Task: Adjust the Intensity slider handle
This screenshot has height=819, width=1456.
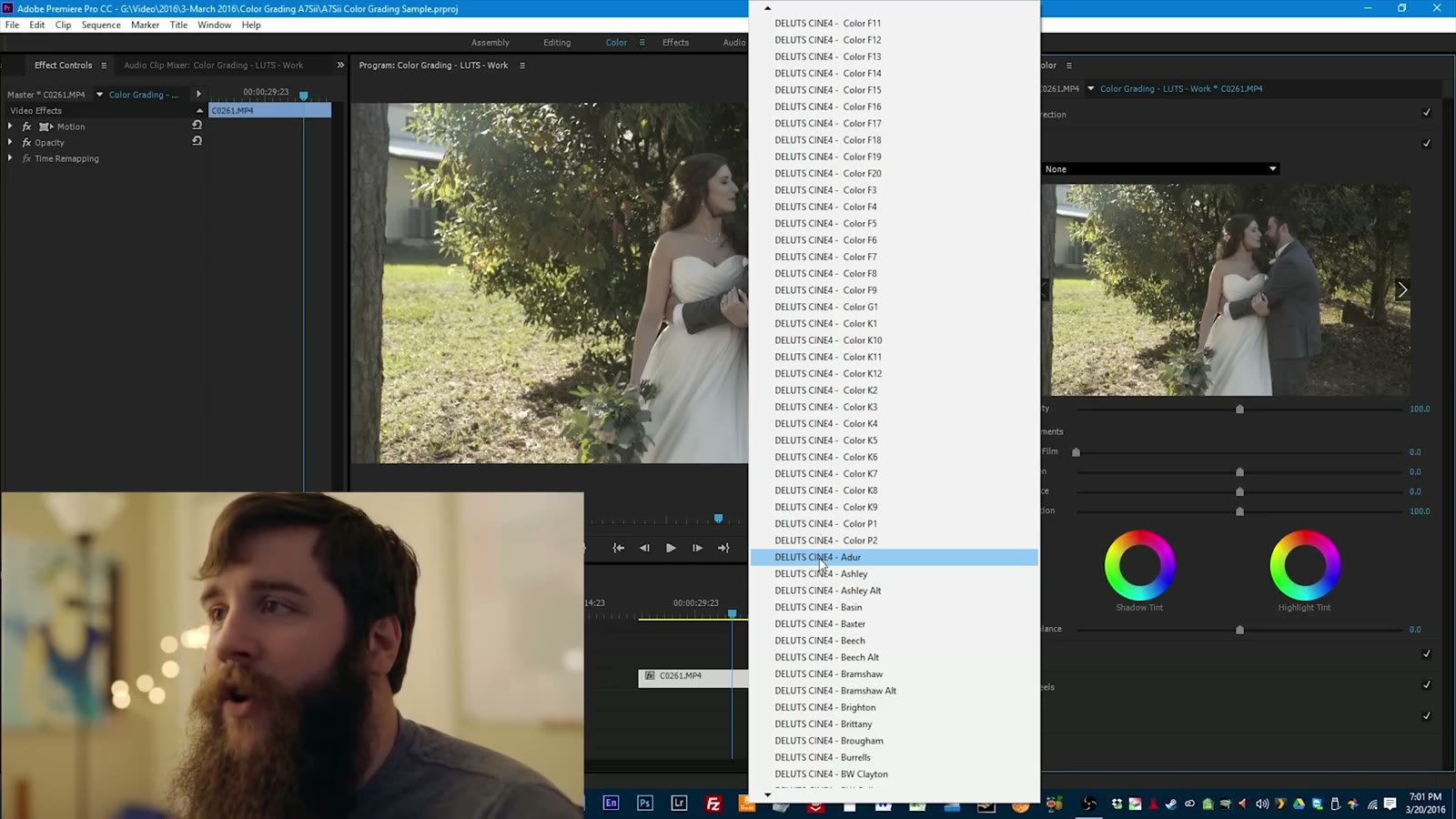Action: click(1239, 409)
